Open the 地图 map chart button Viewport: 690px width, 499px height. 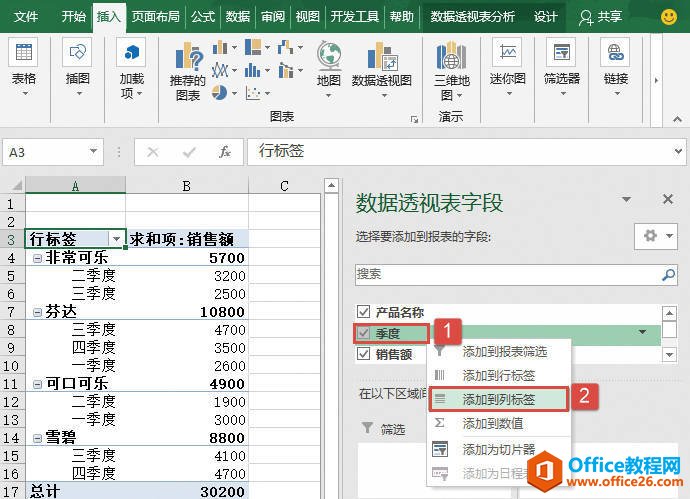[329, 69]
